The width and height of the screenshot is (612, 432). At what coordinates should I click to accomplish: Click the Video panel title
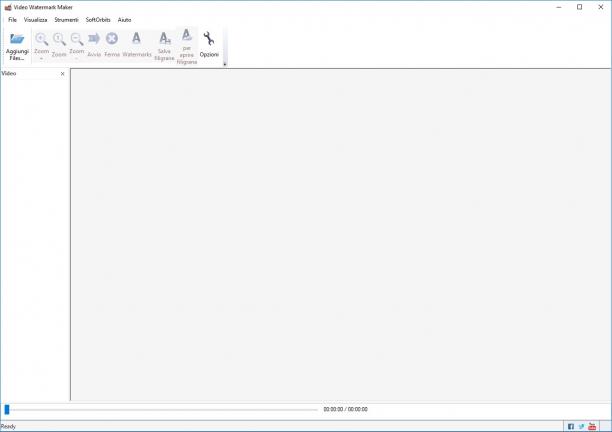[9, 73]
